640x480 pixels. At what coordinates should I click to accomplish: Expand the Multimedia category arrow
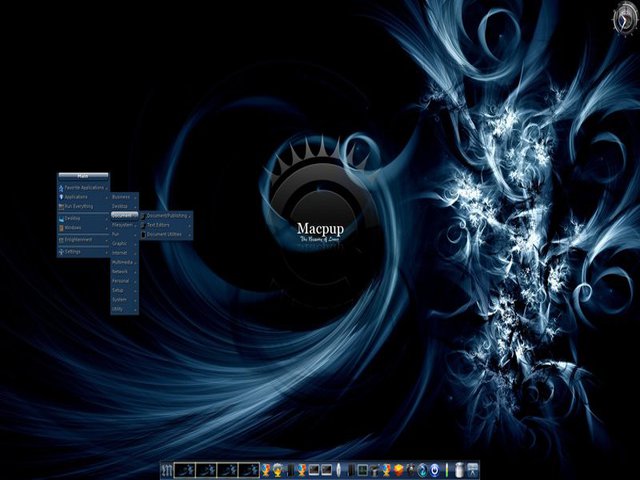pyautogui.click(x=135, y=263)
